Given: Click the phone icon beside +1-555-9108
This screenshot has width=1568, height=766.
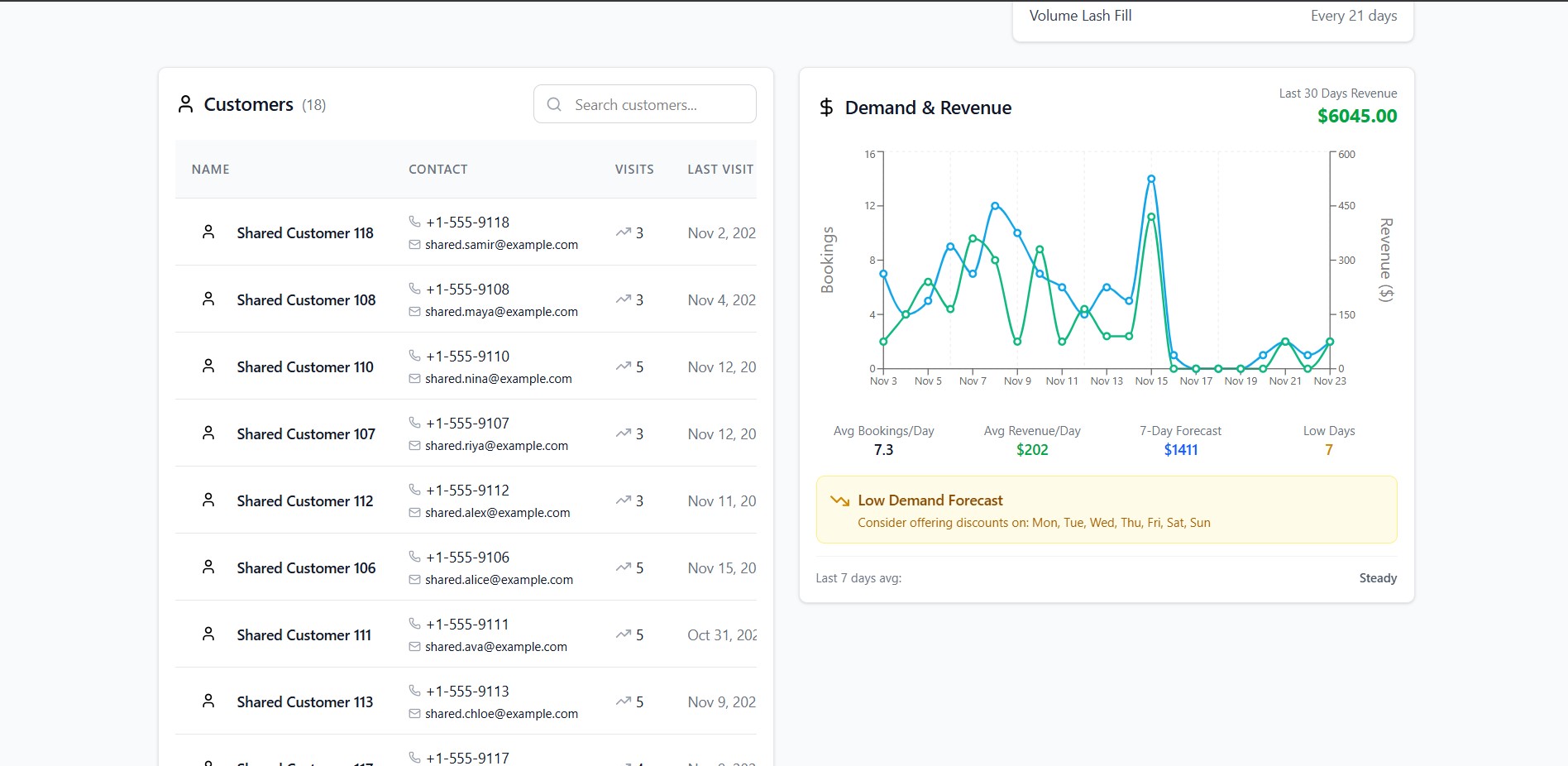Looking at the screenshot, I should (415, 289).
